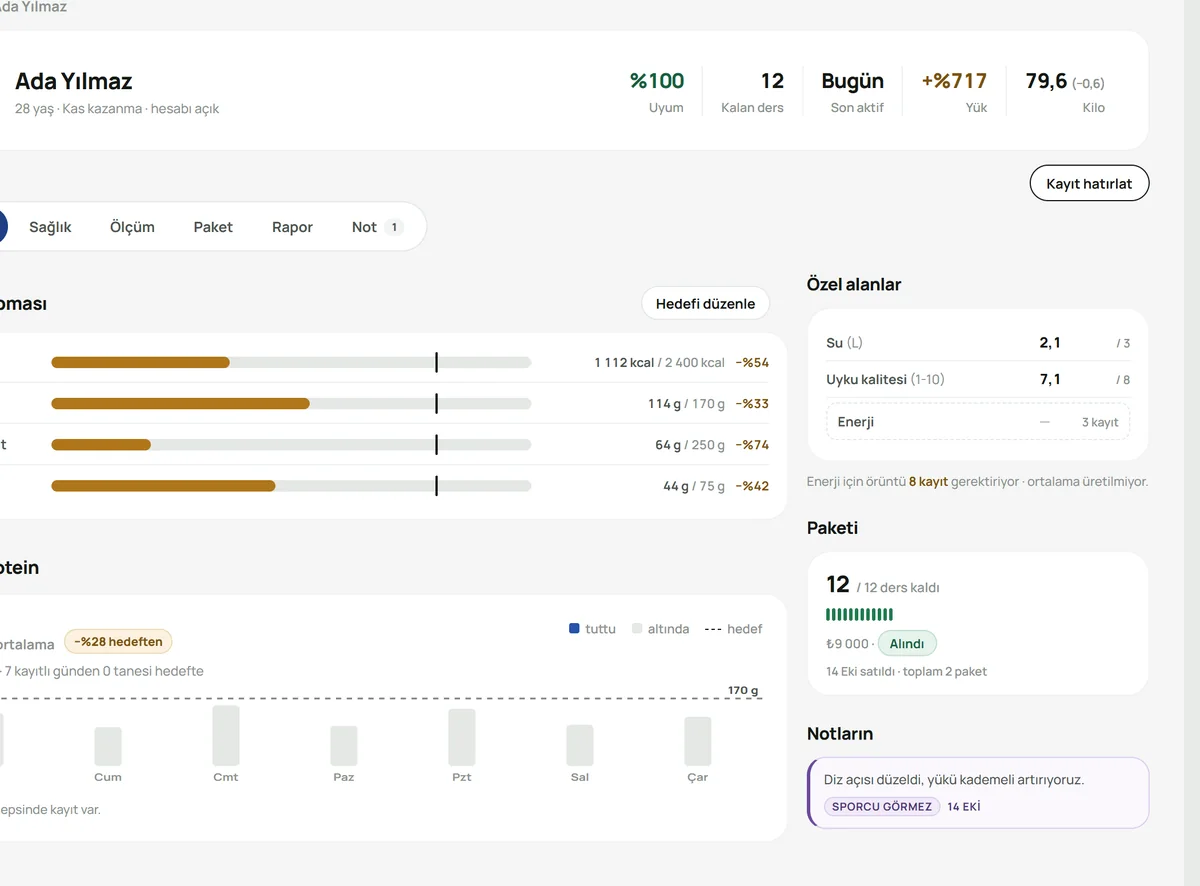Click the Sal bar in the chart
This screenshot has width=1200, height=886.
(580, 745)
